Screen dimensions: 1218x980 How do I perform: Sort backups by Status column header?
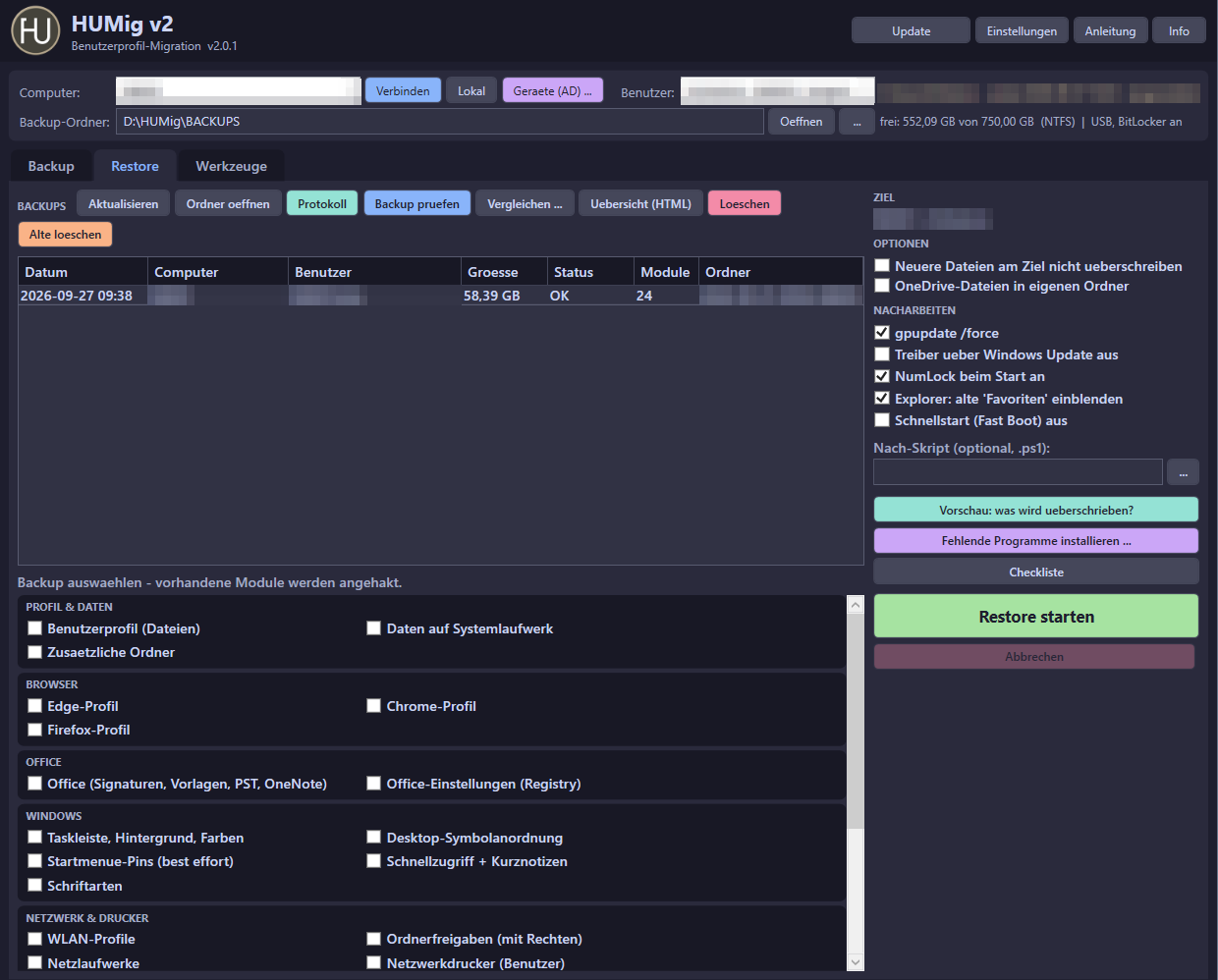pyautogui.click(x=590, y=272)
